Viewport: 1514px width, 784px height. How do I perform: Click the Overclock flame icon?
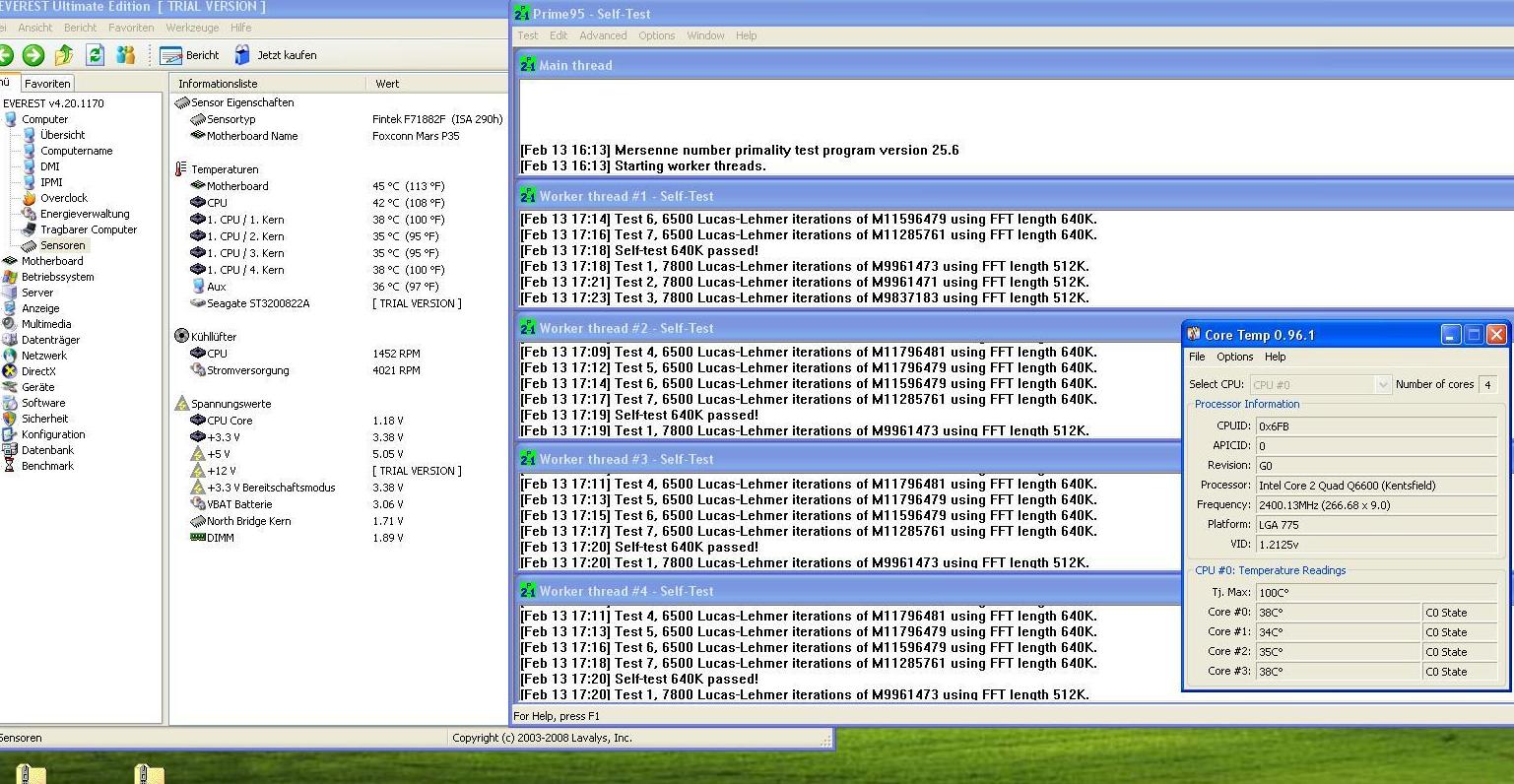tap(30, 198)
